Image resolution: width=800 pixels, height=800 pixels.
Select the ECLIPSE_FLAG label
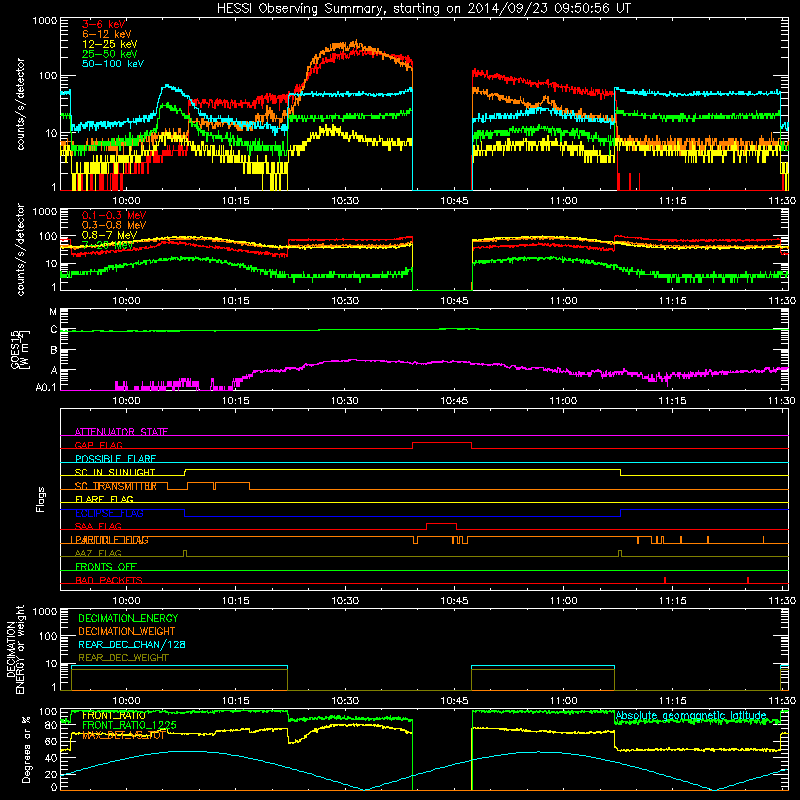[x=109, y=513]
